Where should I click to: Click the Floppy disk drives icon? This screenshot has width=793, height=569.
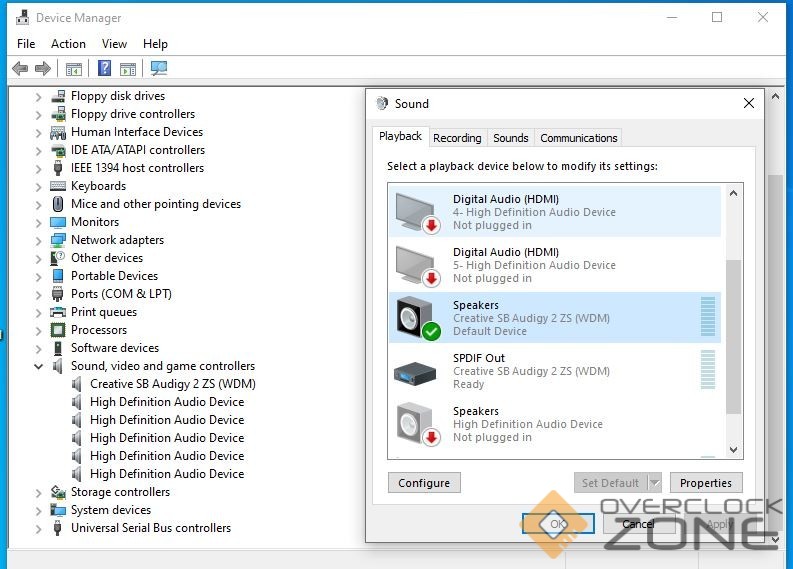(58, 96)
